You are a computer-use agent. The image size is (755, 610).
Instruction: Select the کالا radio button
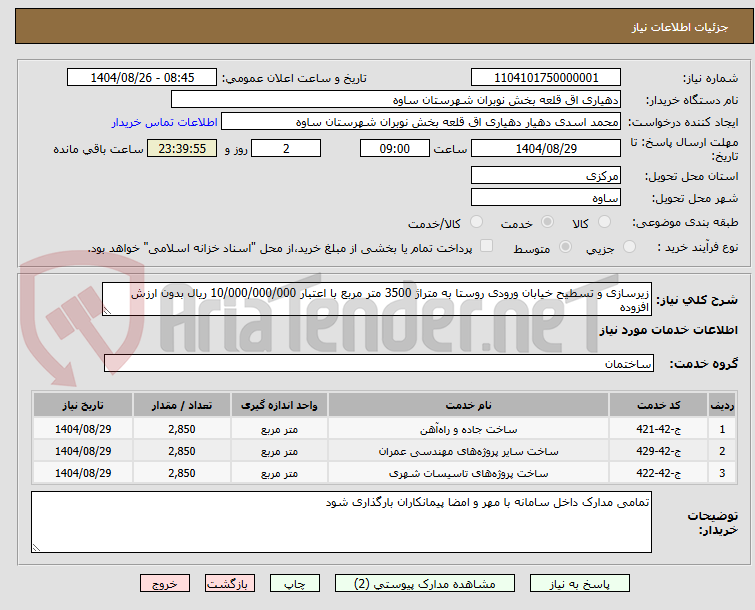(x=604, y=222)
